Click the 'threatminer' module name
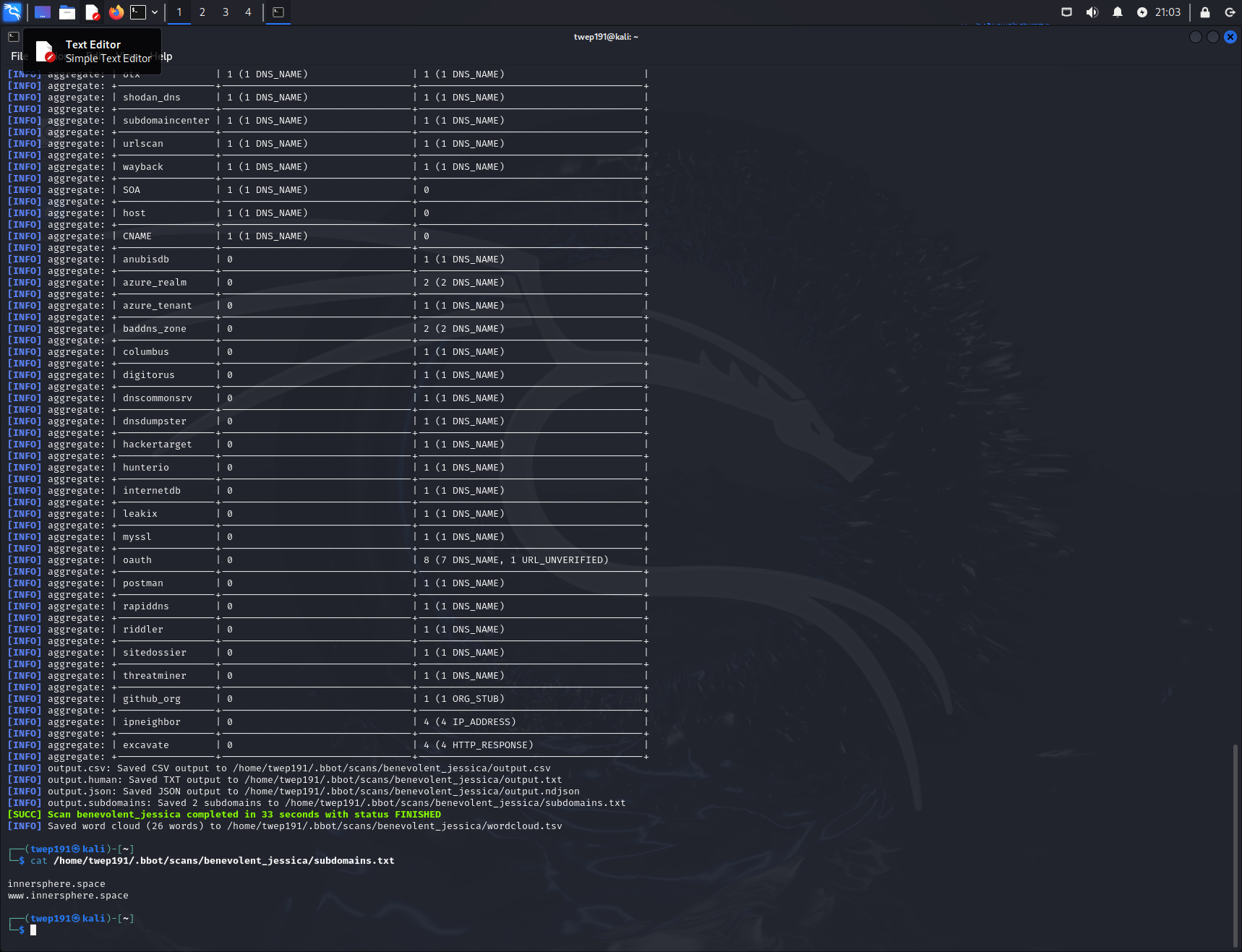The height and width of the screenshot is (952, 1242). point(155,676)
